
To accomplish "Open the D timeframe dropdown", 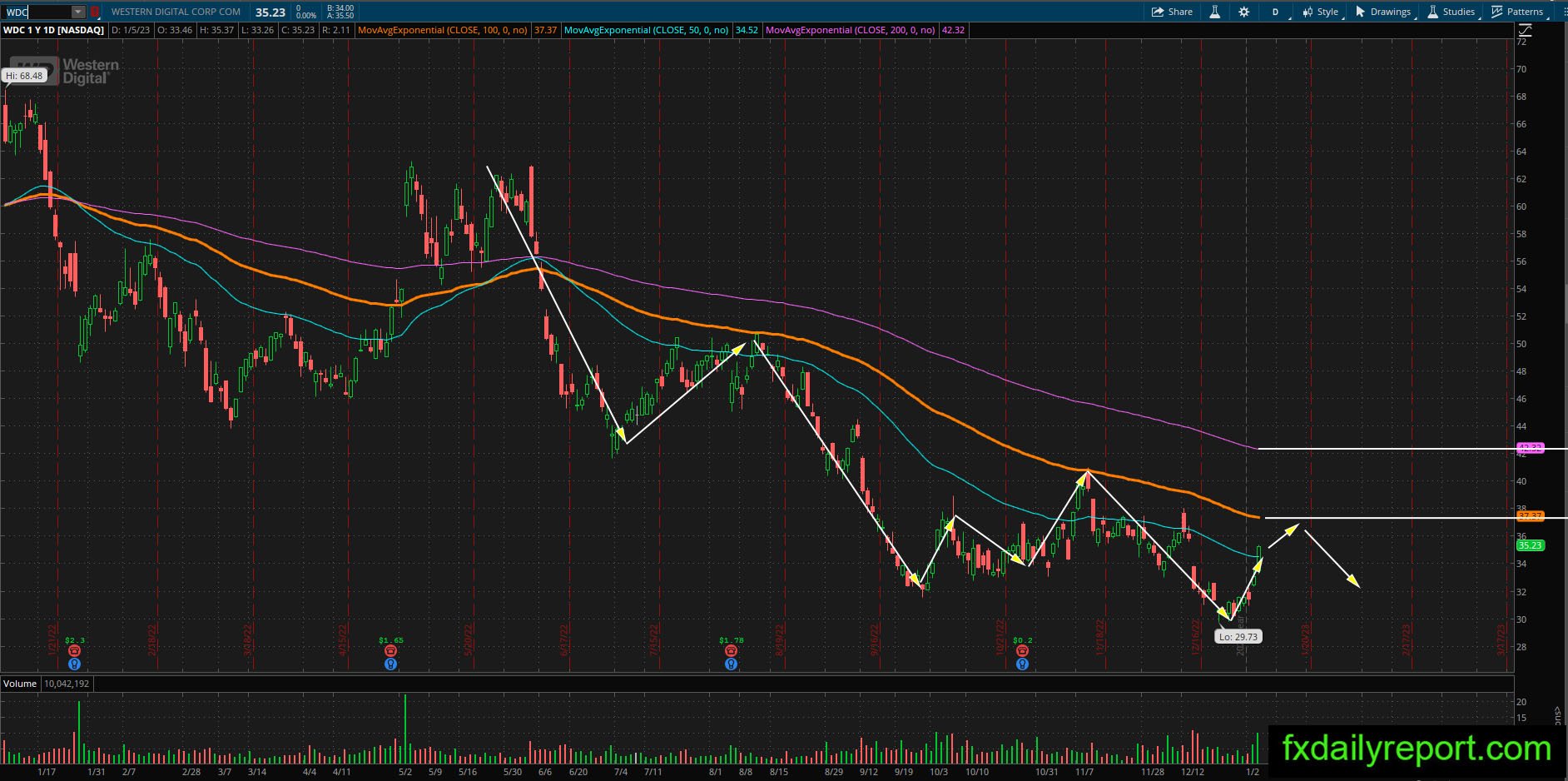I will 1276,12.
